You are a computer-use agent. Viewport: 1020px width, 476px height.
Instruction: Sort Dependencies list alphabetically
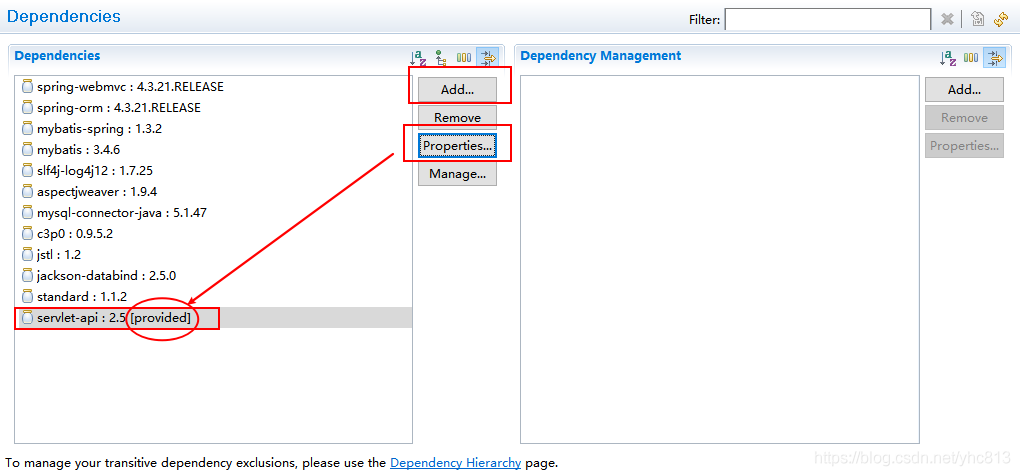[x=419, y=58]
